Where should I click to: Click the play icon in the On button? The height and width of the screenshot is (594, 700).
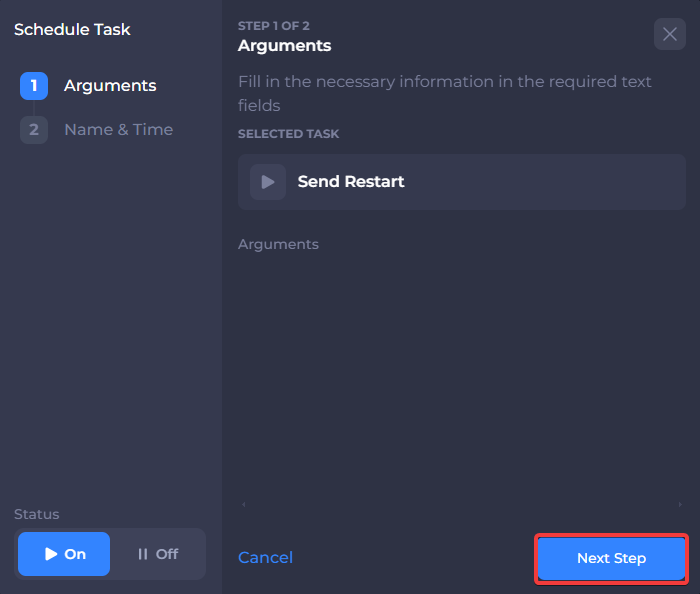tap(51, 554)
